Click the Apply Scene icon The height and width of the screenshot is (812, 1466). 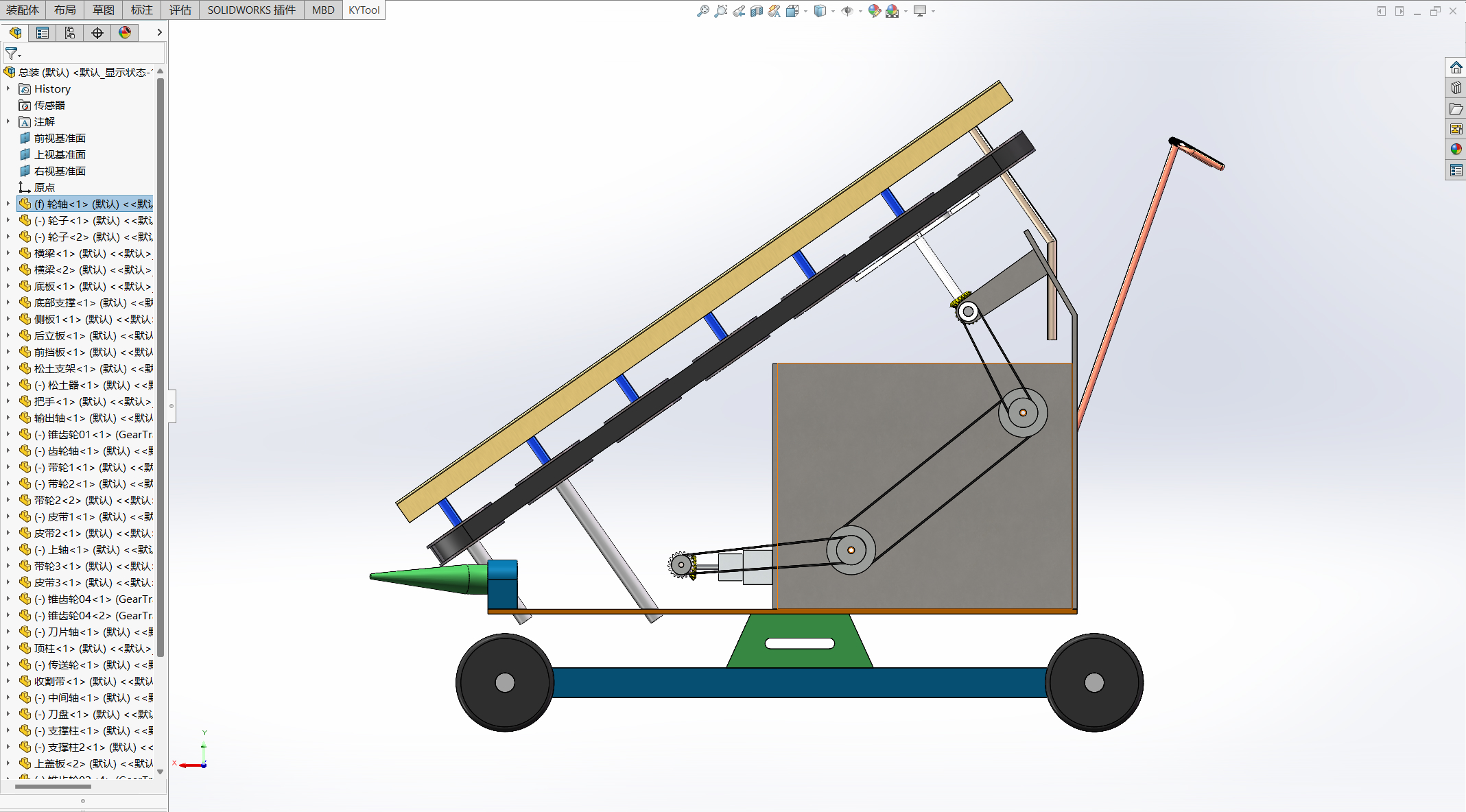pyautogui.click(x=892, y=11)
